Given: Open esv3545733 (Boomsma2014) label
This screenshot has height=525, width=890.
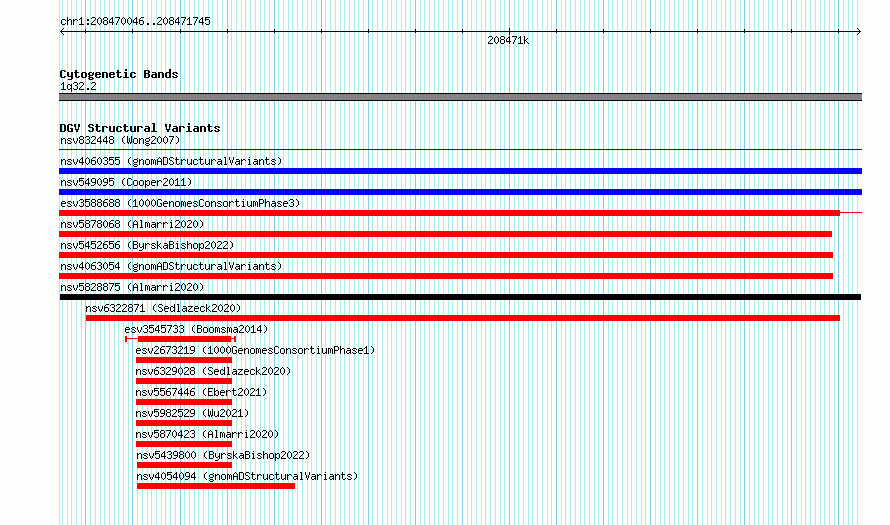Looking at the screenshot, I should pos(196,329).
